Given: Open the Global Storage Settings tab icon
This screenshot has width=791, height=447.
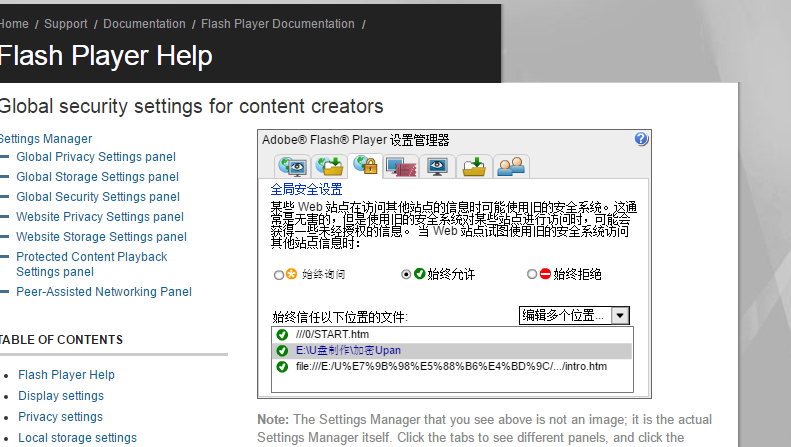Looking at the screenshot, I should (329, 166).
